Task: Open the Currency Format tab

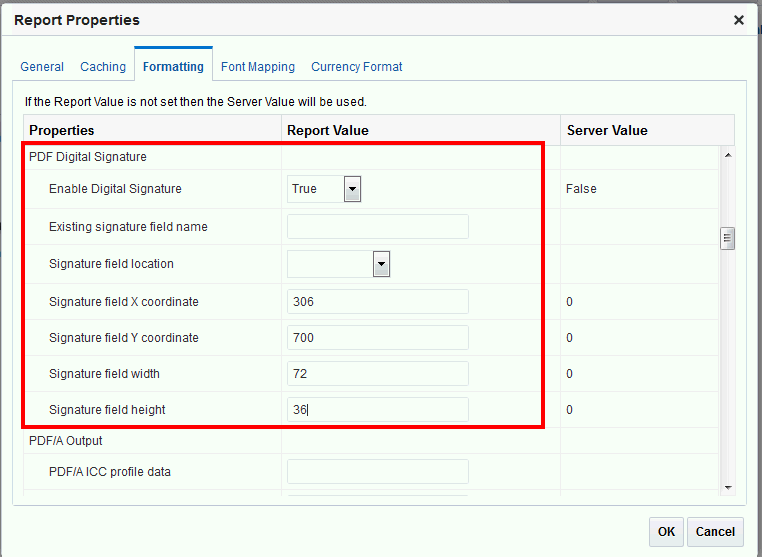Action: tap(357, 67)
